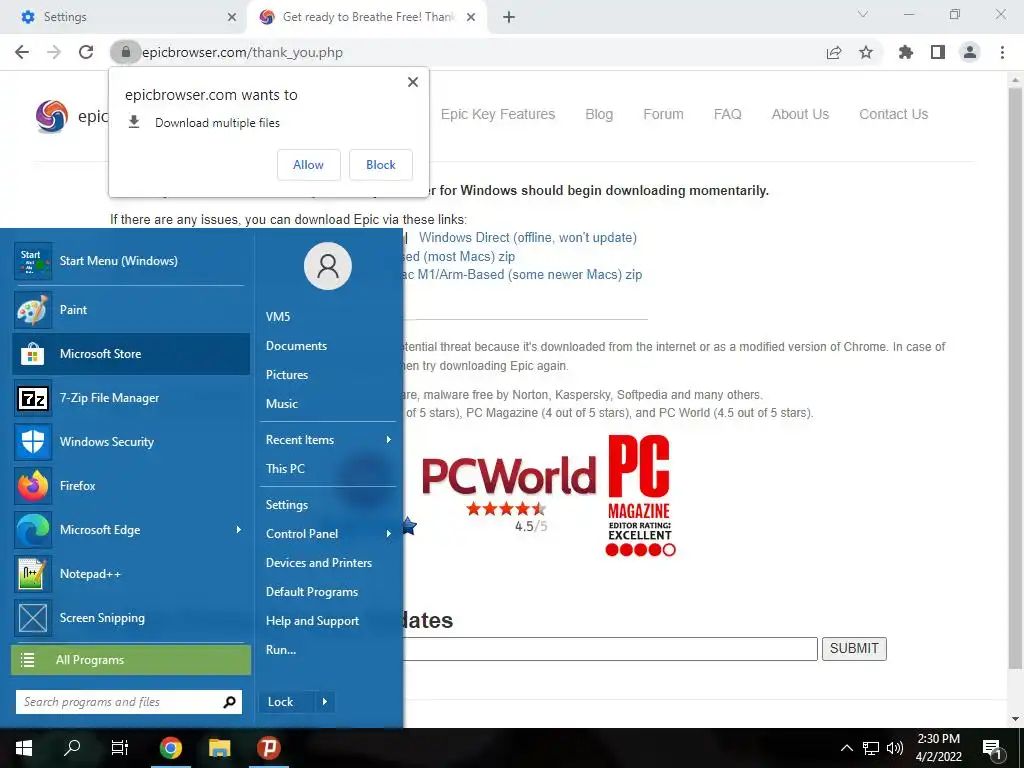
Task: Open Settings from start menu
Action: 287,505
